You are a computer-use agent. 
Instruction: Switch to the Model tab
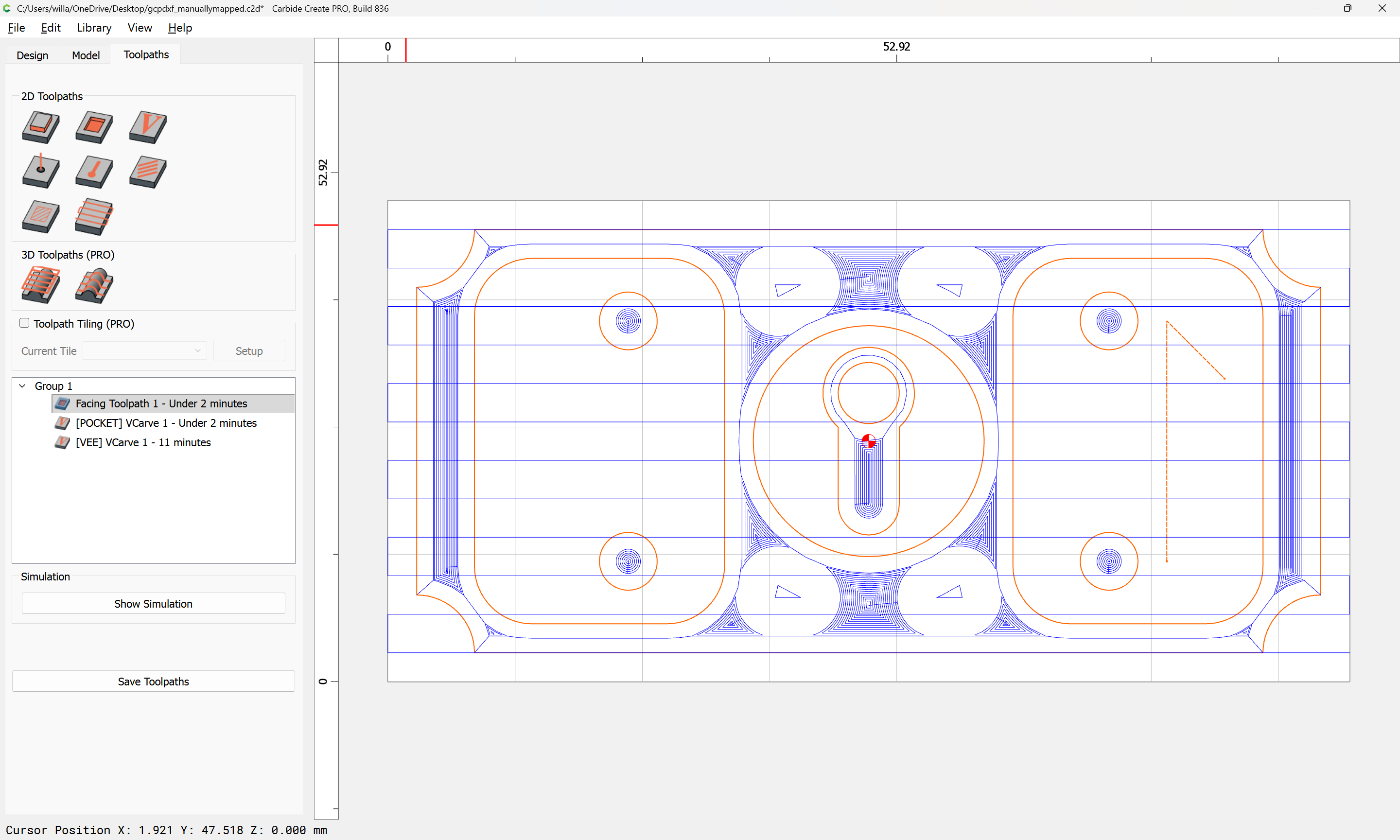click(x=86, y=55)
